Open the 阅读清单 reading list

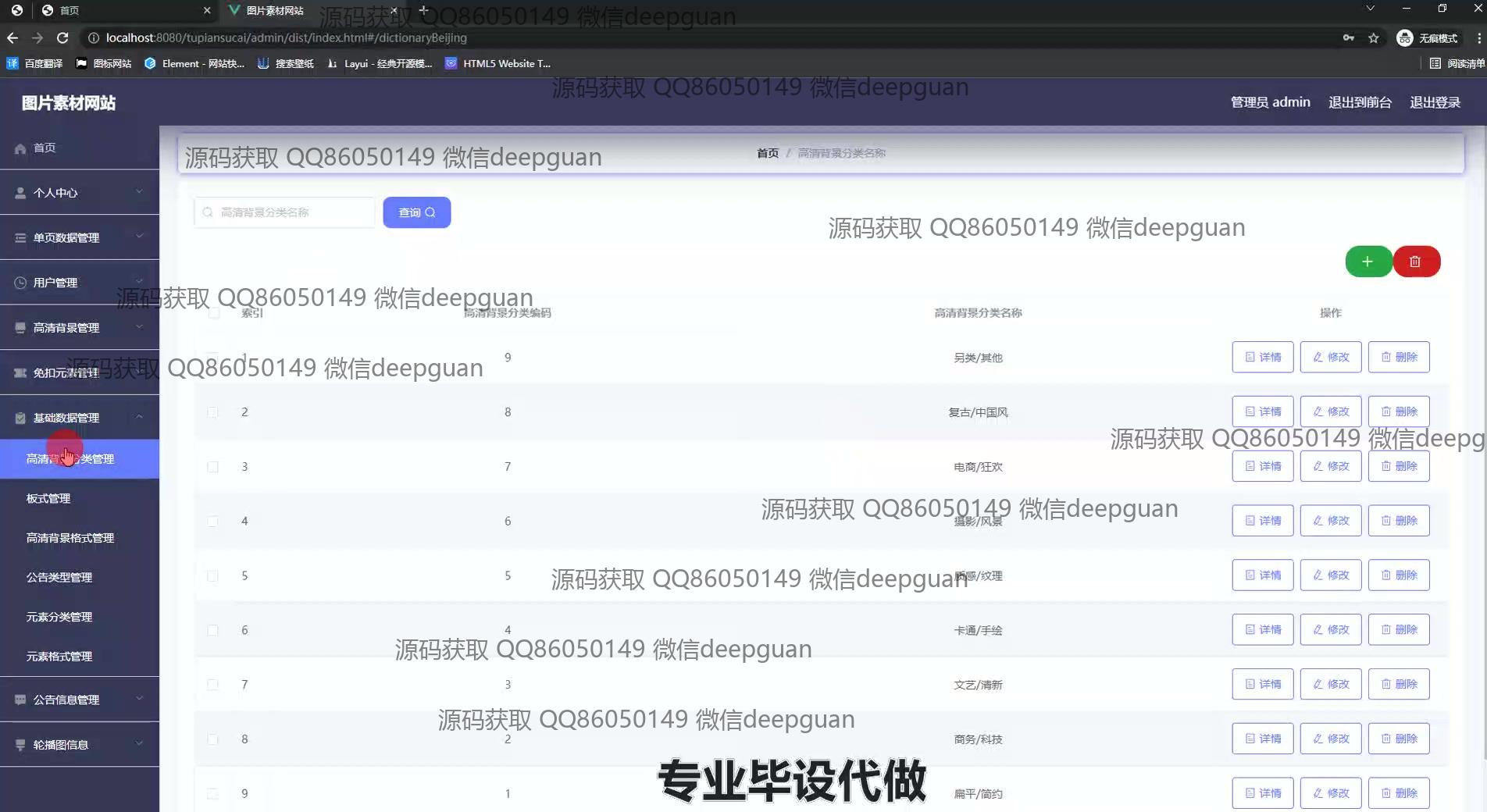click(x=1457, y=63)
